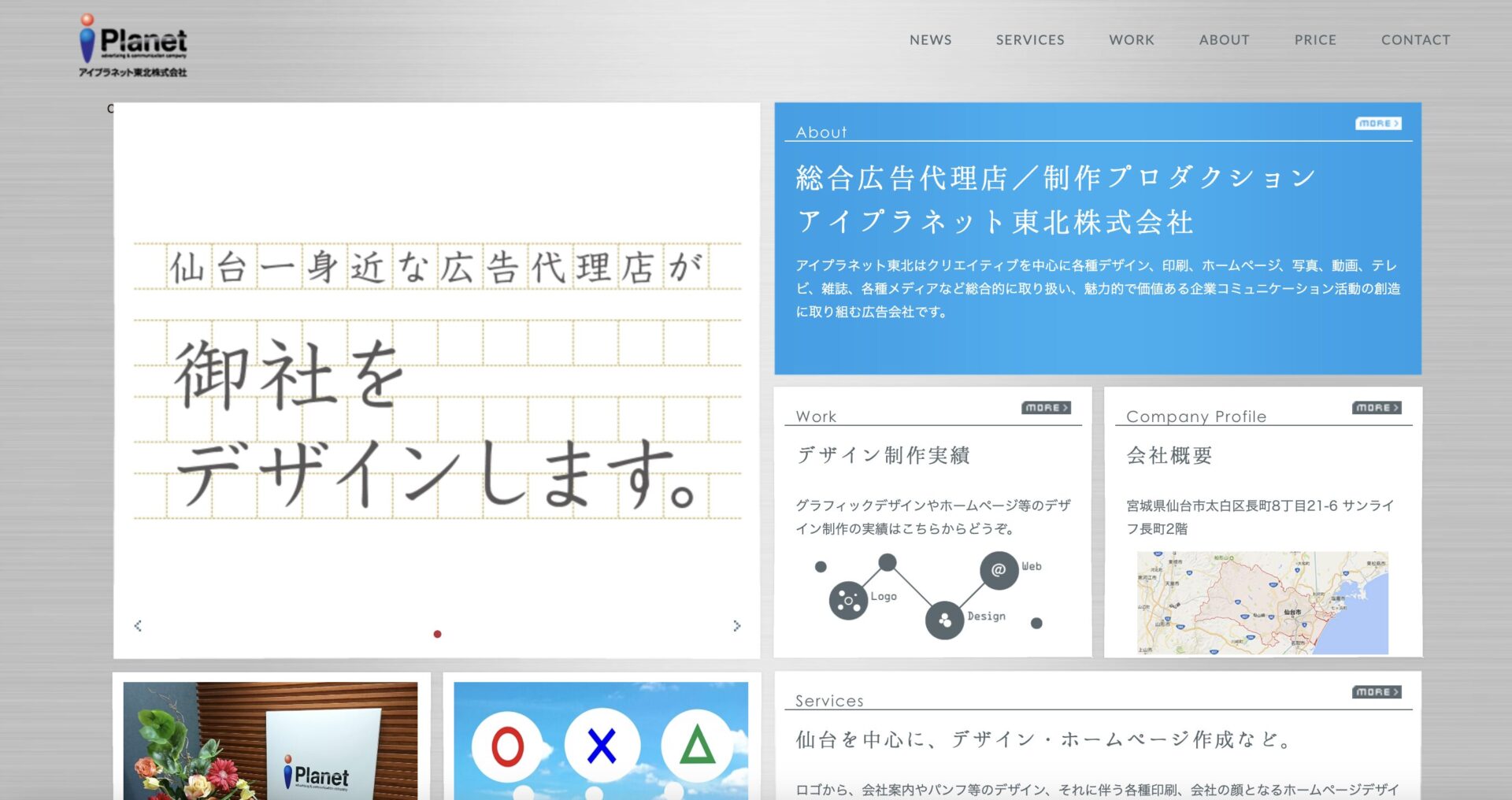Go to the SERVICES menu item
Screen dimensions: 1512x800
[1029, 40]
